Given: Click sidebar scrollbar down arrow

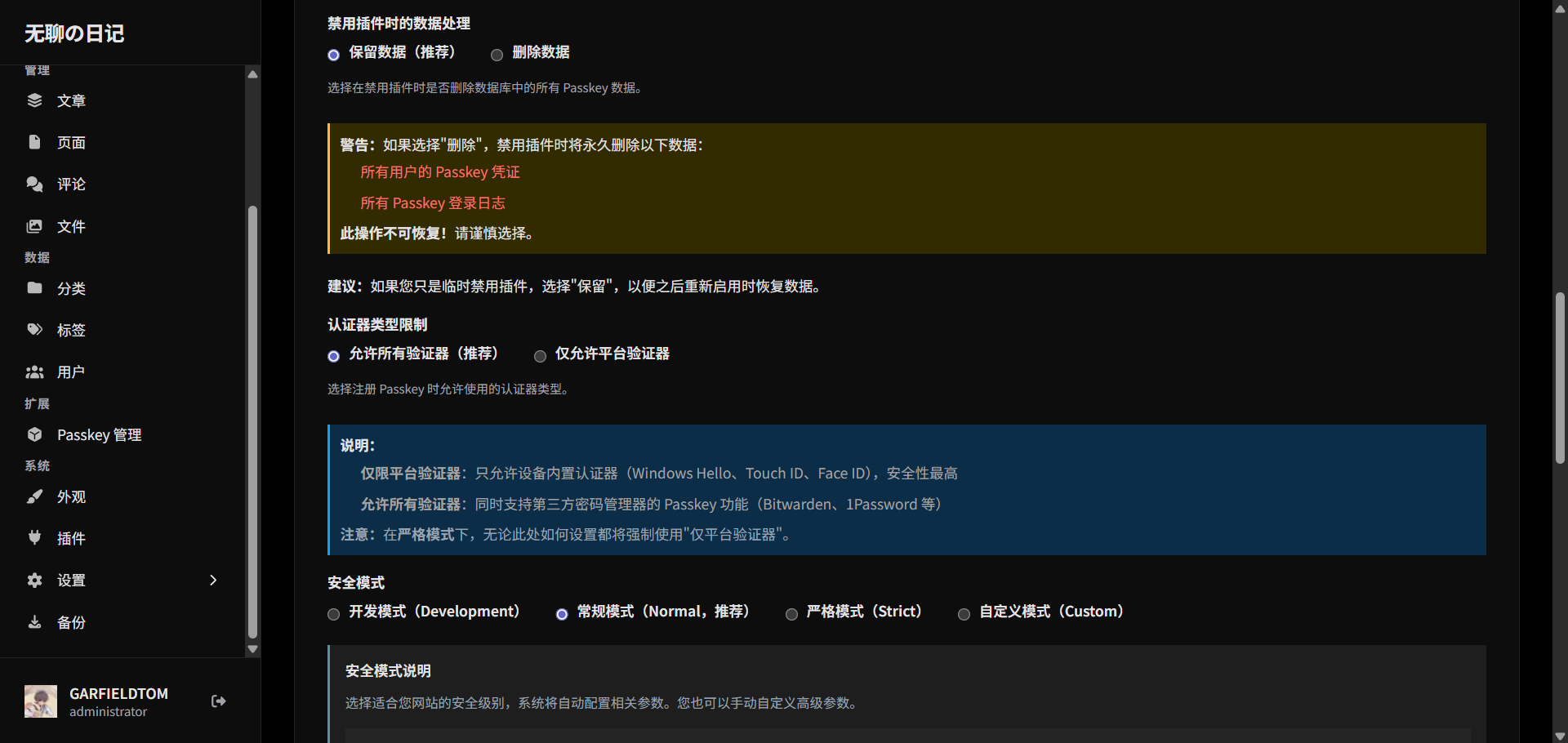Looking at the screenshot, I should 253,649.
